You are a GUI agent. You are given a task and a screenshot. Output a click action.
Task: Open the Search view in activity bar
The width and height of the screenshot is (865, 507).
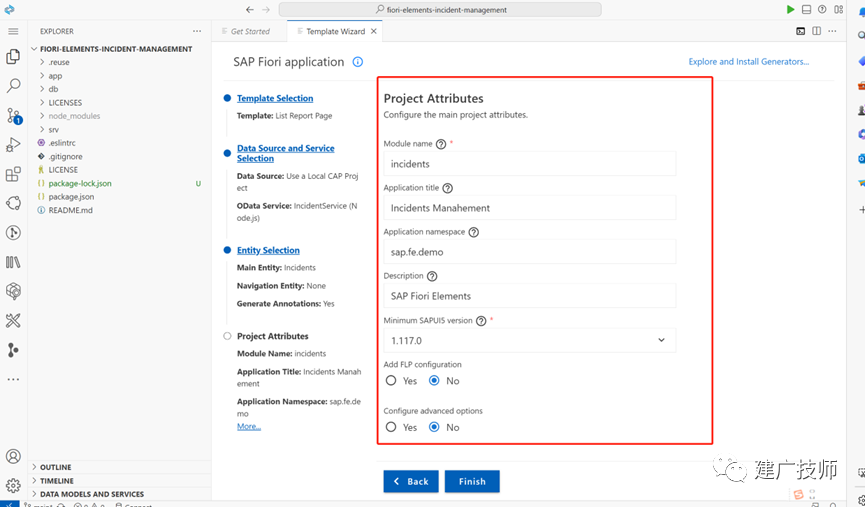pyautogui.click(x=13, y=86)
